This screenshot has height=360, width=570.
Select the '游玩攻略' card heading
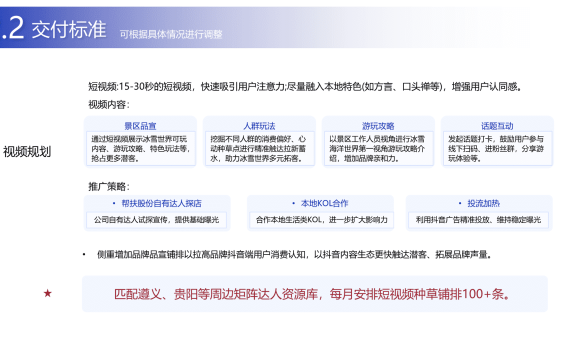[378, 126]
